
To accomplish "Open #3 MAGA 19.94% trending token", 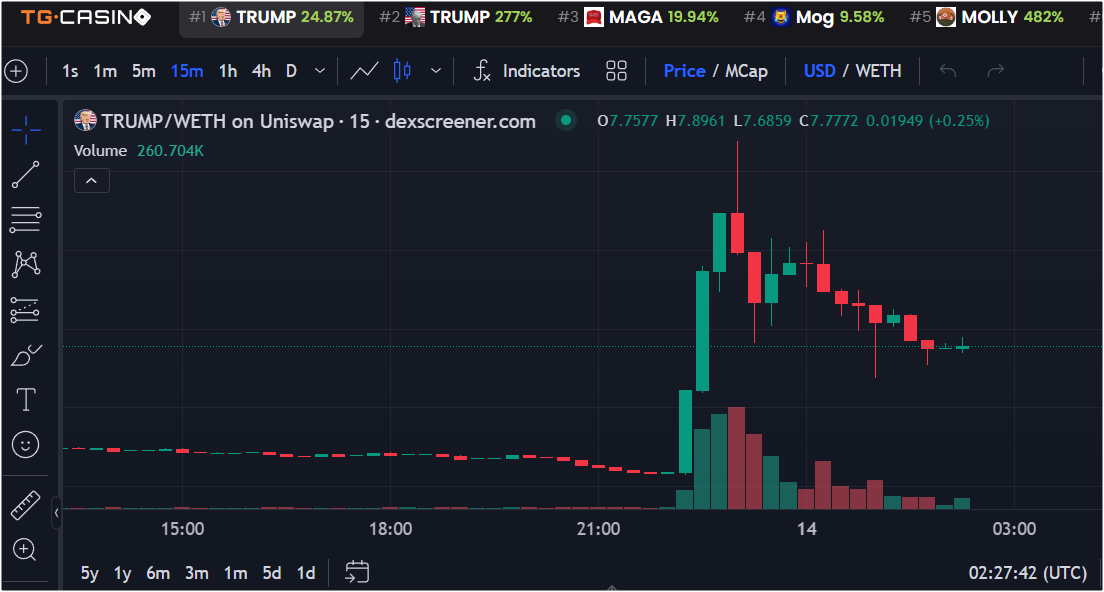I will coord(638,18).
